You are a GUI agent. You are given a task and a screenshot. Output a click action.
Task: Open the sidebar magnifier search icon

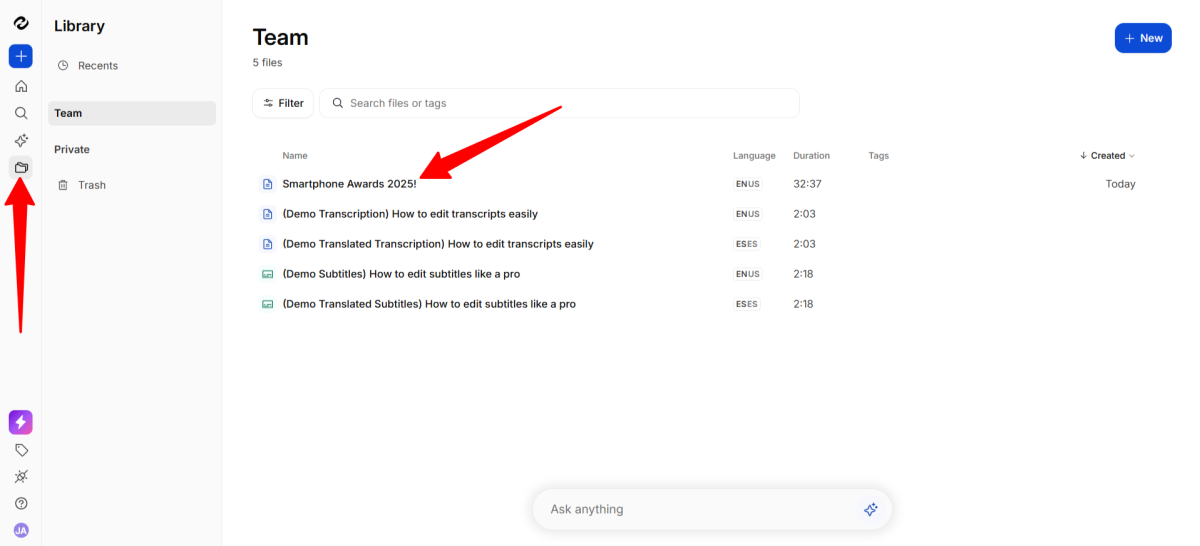click(21, 113)
